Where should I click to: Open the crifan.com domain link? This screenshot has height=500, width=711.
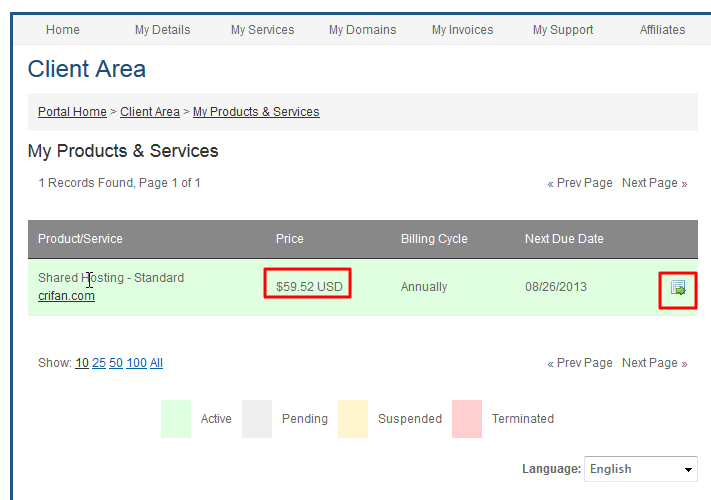[x=66, y=296]
